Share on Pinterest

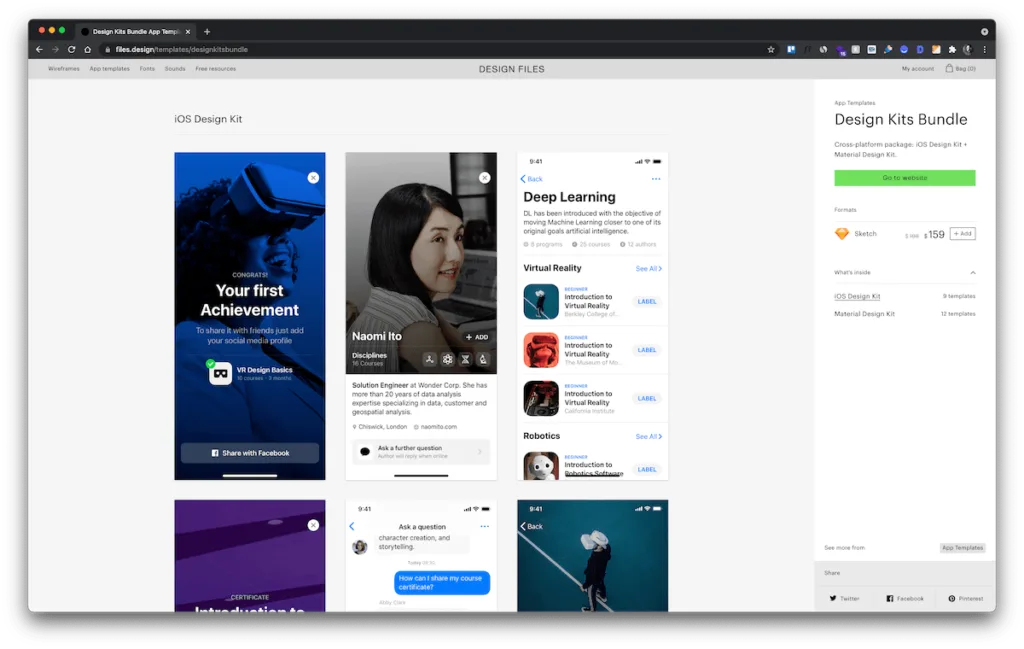[966, 599]
